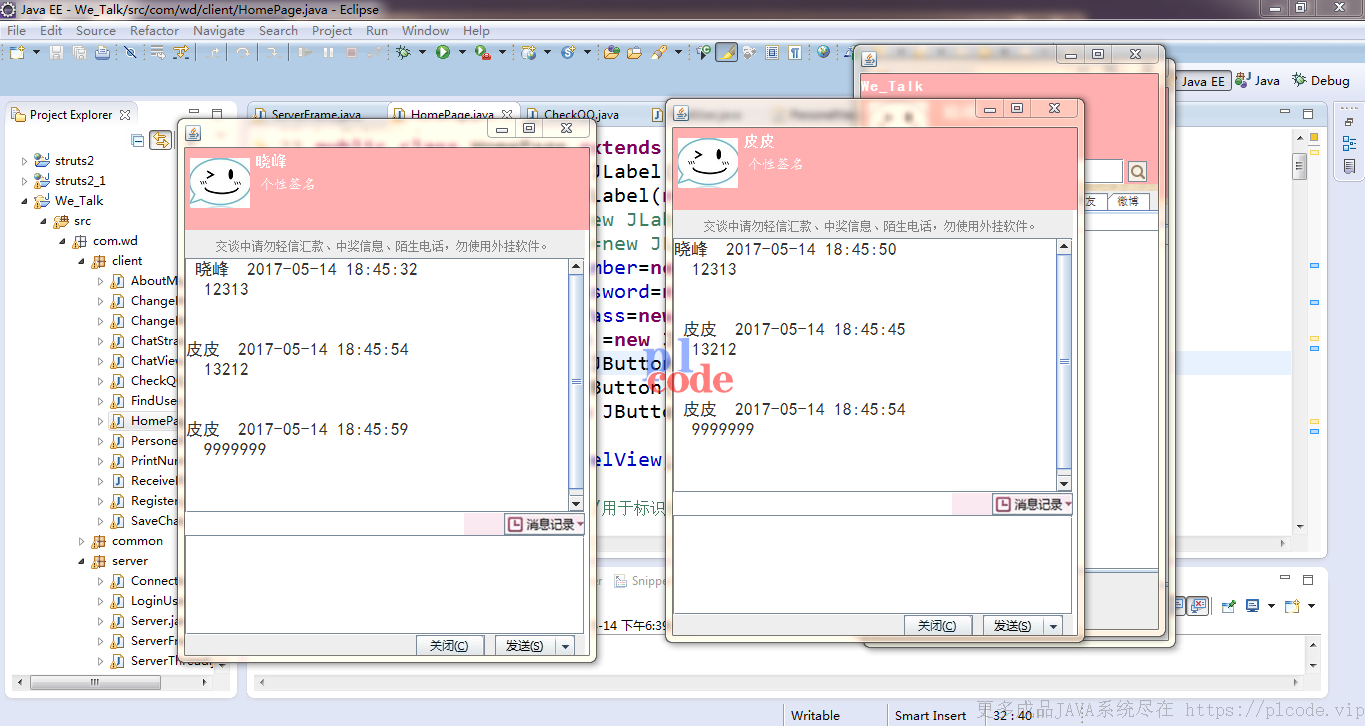This screenshot has height=726, width=1365.
Task: Run the program with green play icon
Action: (x=443, y=52)
